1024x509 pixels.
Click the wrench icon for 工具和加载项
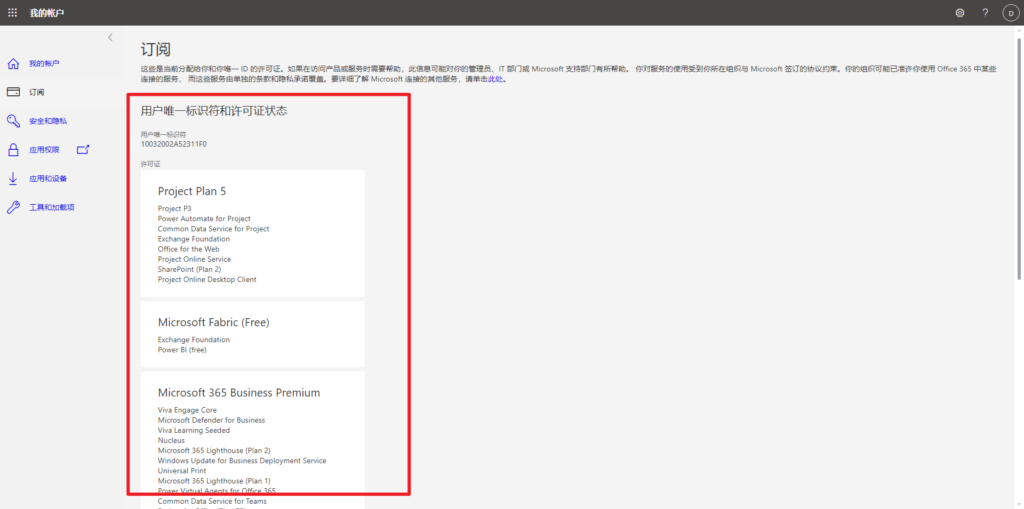[x=13, y=208]
